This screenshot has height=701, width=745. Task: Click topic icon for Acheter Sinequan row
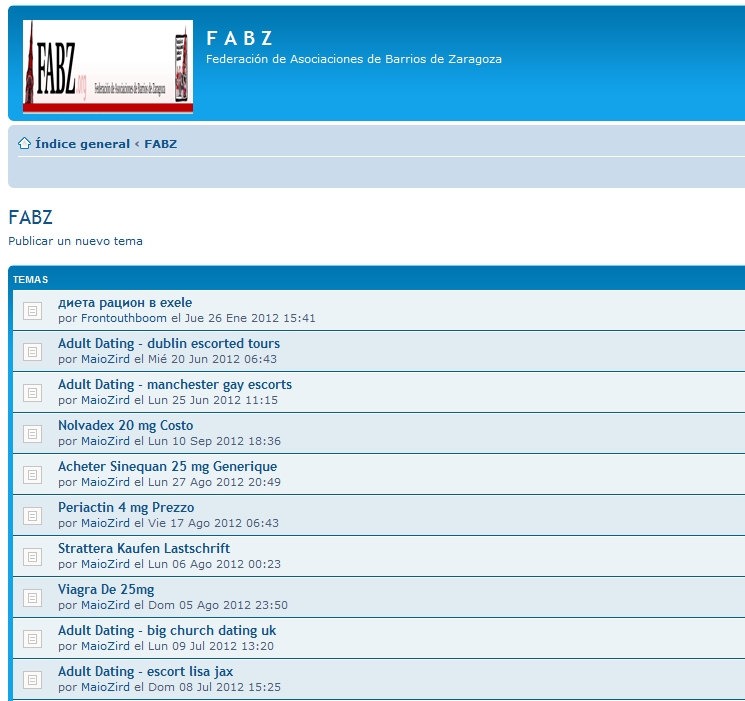pyautogui.click(x=32, y=474)
